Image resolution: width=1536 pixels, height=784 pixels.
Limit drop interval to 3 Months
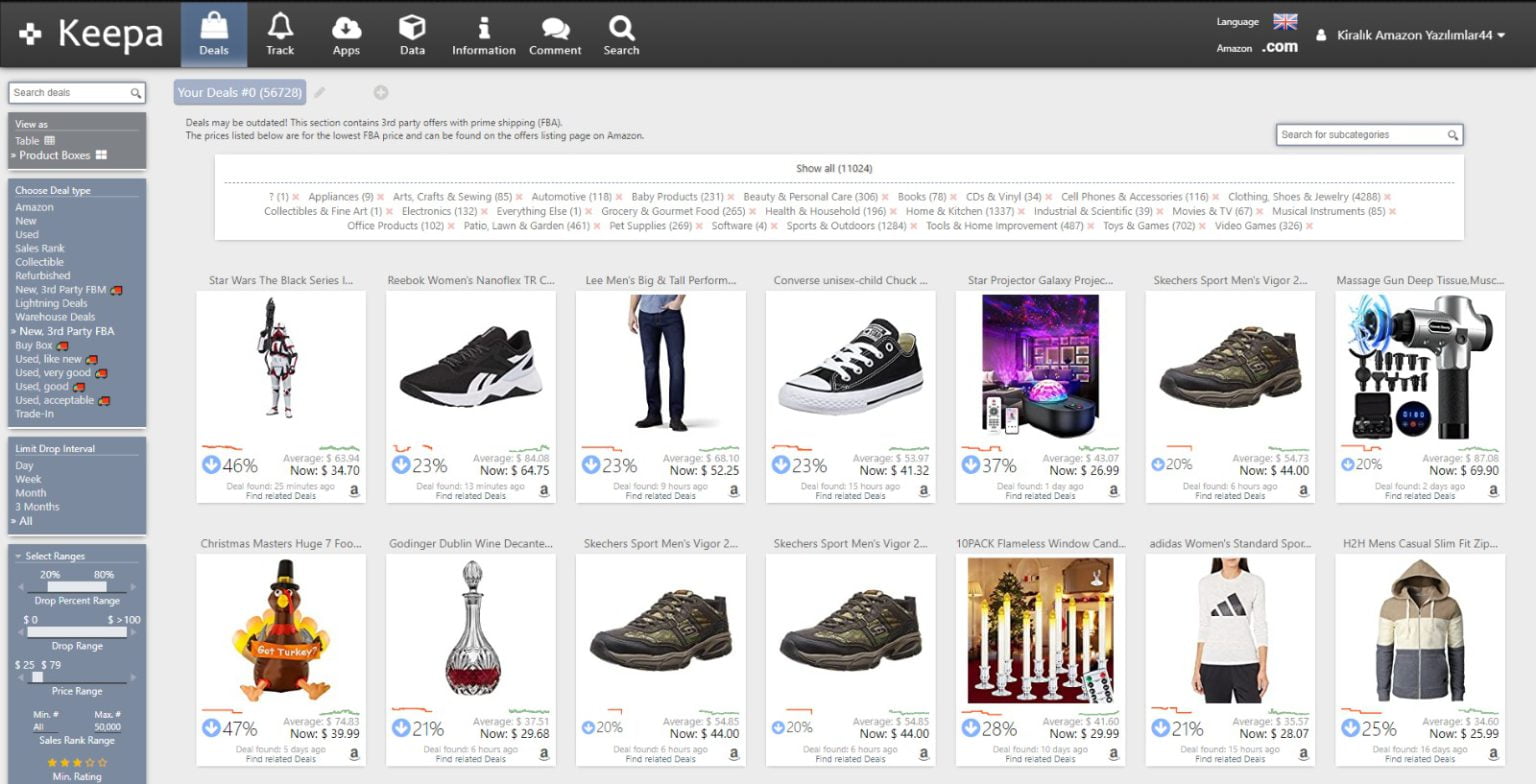coord(37,507)
